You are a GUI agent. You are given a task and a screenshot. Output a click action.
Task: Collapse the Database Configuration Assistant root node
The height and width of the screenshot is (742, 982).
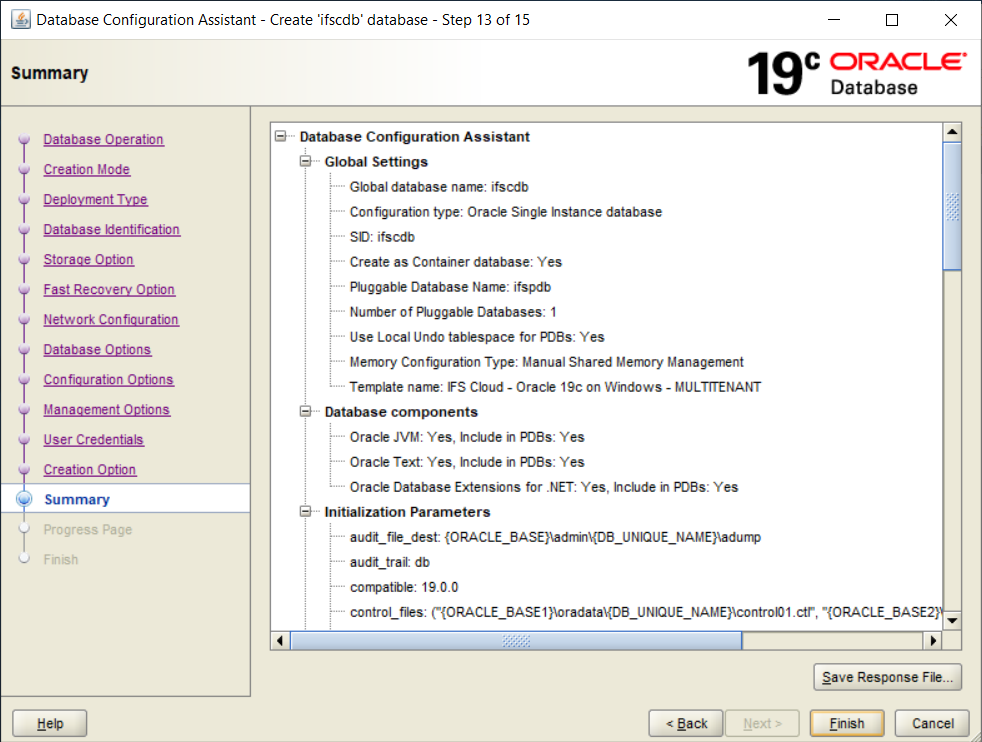[x=281, y=137]
